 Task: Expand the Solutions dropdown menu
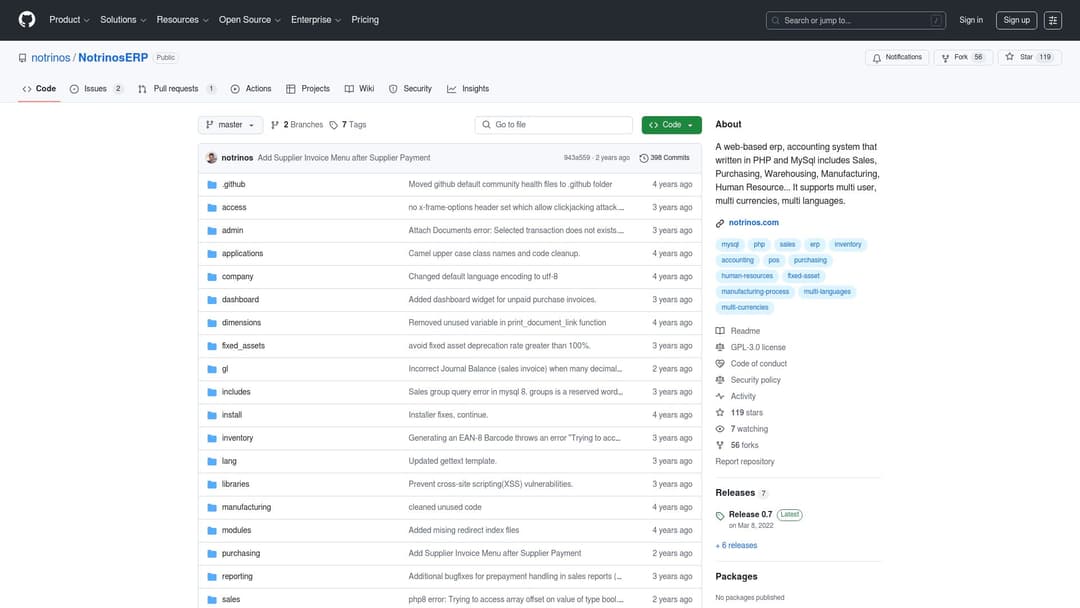tap(123, 20)
